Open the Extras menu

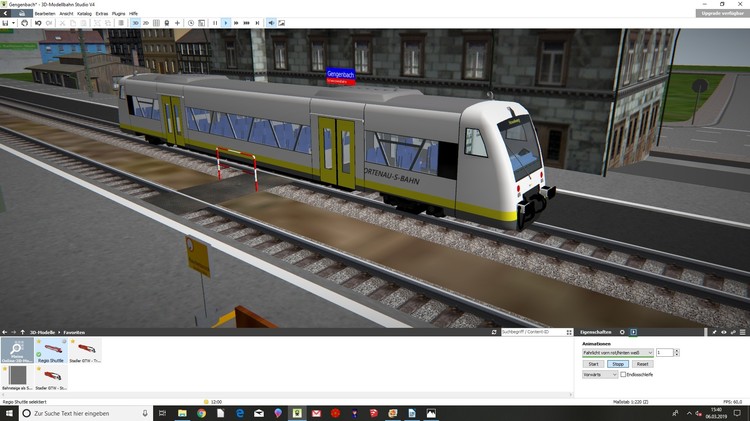[102, 13]
